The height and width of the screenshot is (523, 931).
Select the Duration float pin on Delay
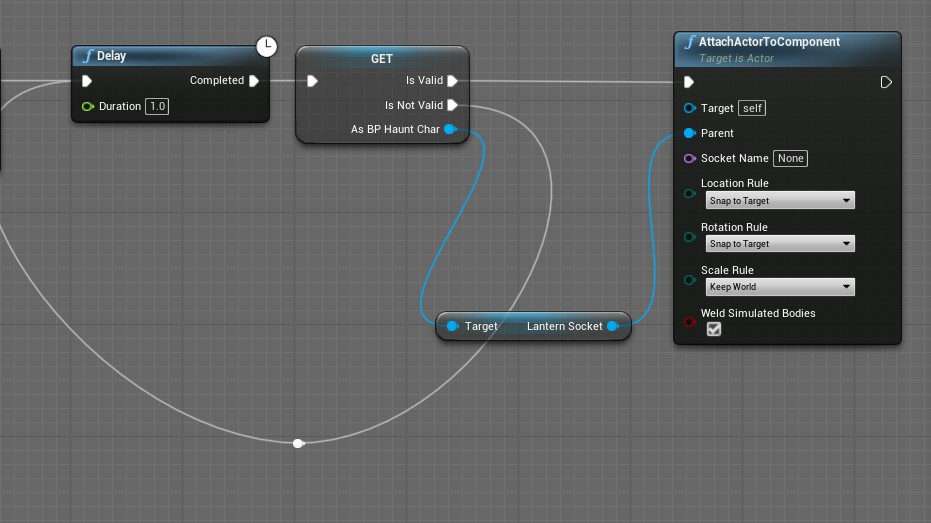coord(88,106)
